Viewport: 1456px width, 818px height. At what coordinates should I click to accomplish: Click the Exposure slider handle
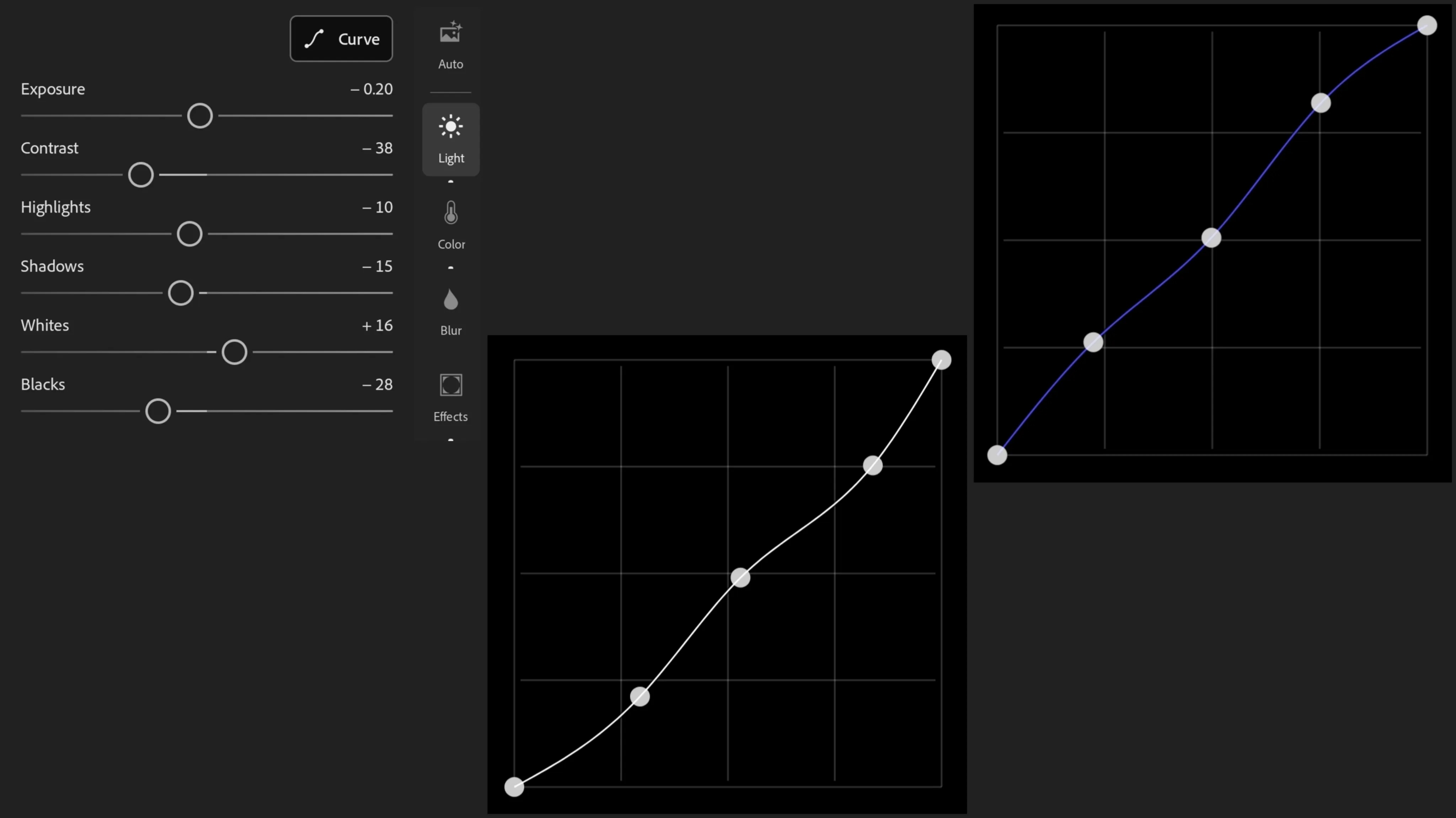tap(200, 116)
